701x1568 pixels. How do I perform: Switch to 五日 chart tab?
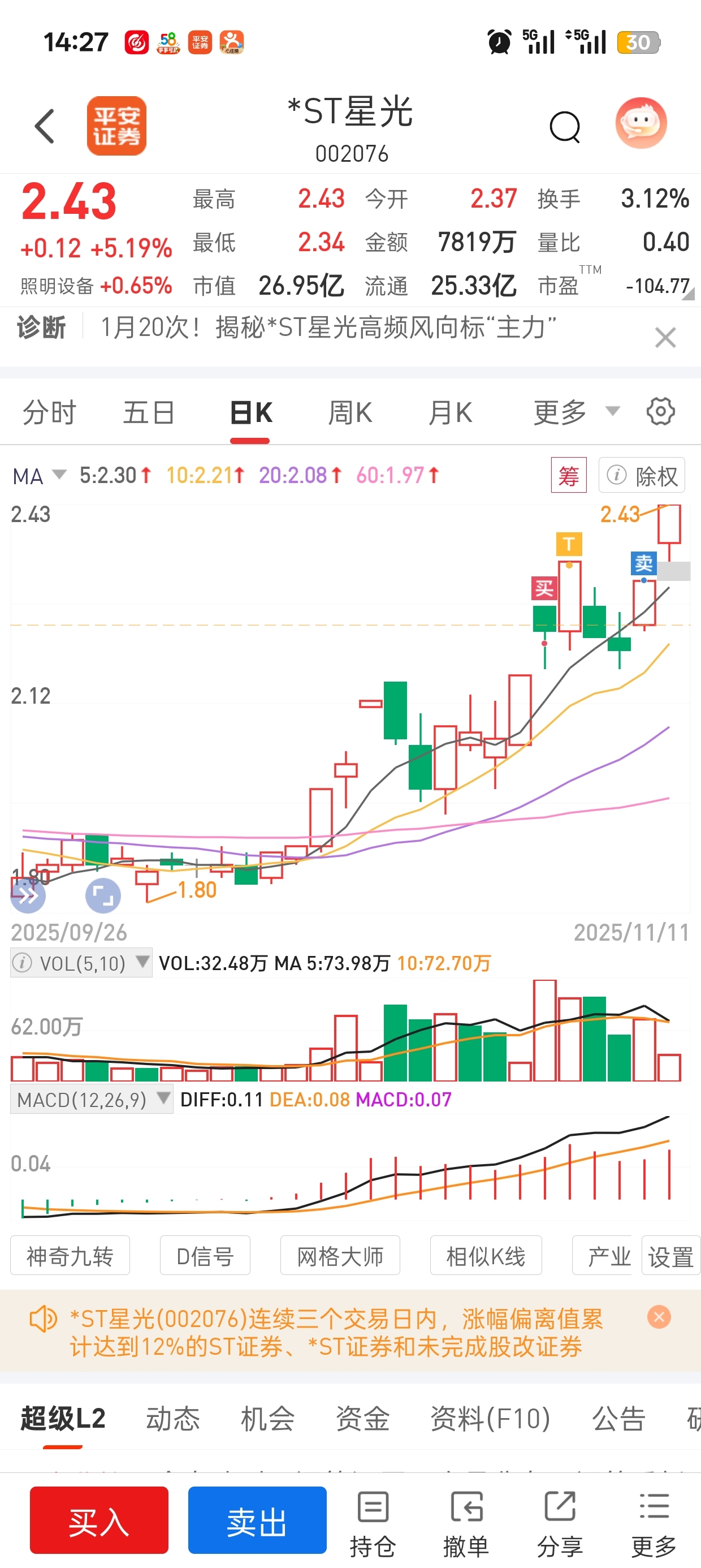(149, 413)
